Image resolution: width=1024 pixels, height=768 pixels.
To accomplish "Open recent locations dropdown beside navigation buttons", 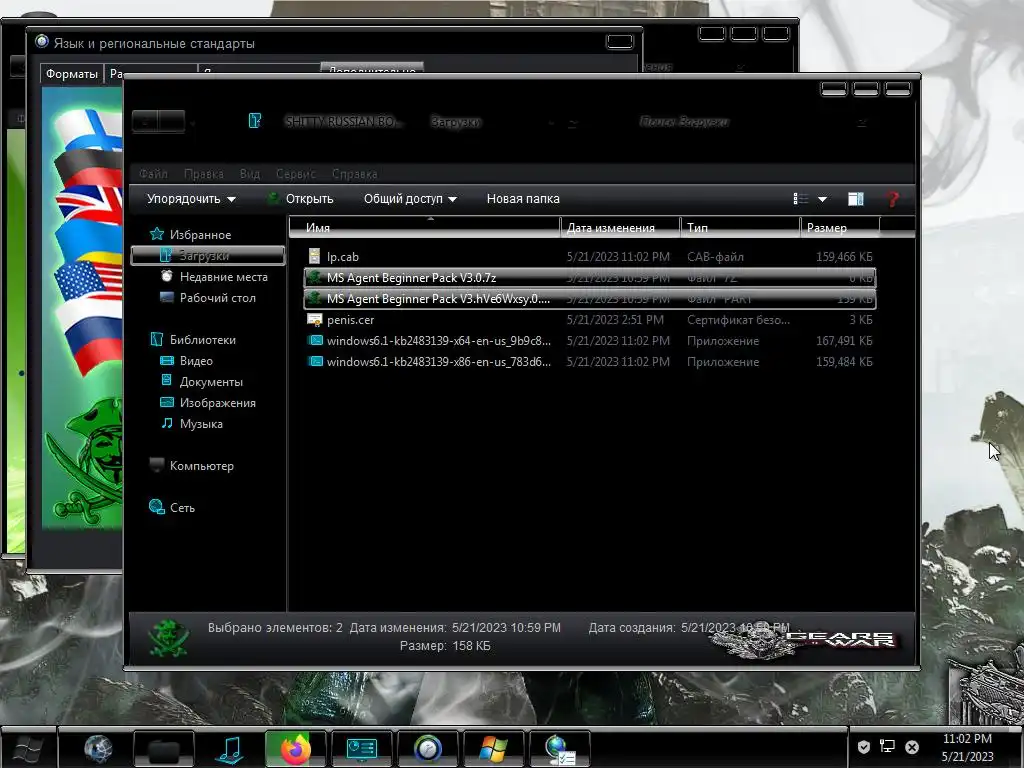I will pyautogui.click(x=193, y=123).
